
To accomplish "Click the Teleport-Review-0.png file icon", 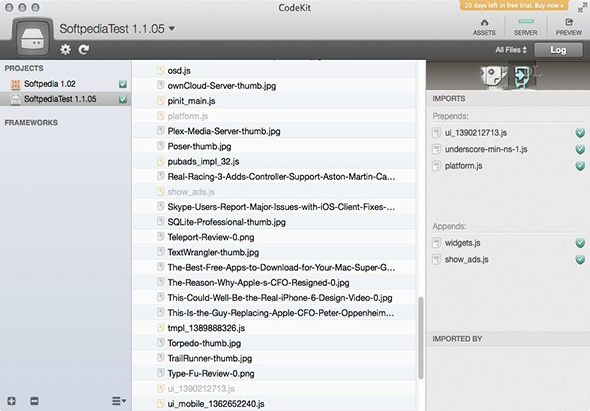I will (161, 237).
